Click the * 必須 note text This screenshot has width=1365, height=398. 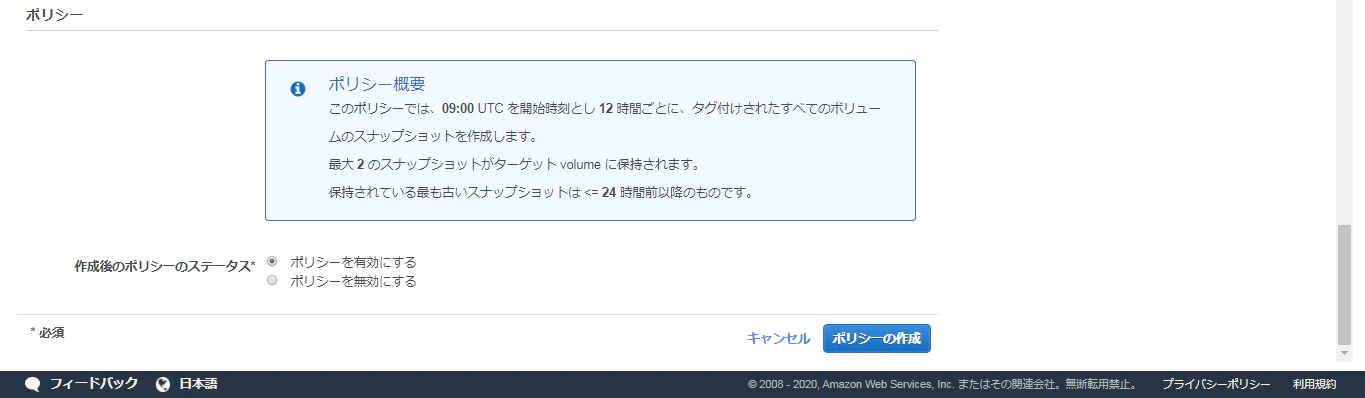pyautogui.click(x=47, y=332)
